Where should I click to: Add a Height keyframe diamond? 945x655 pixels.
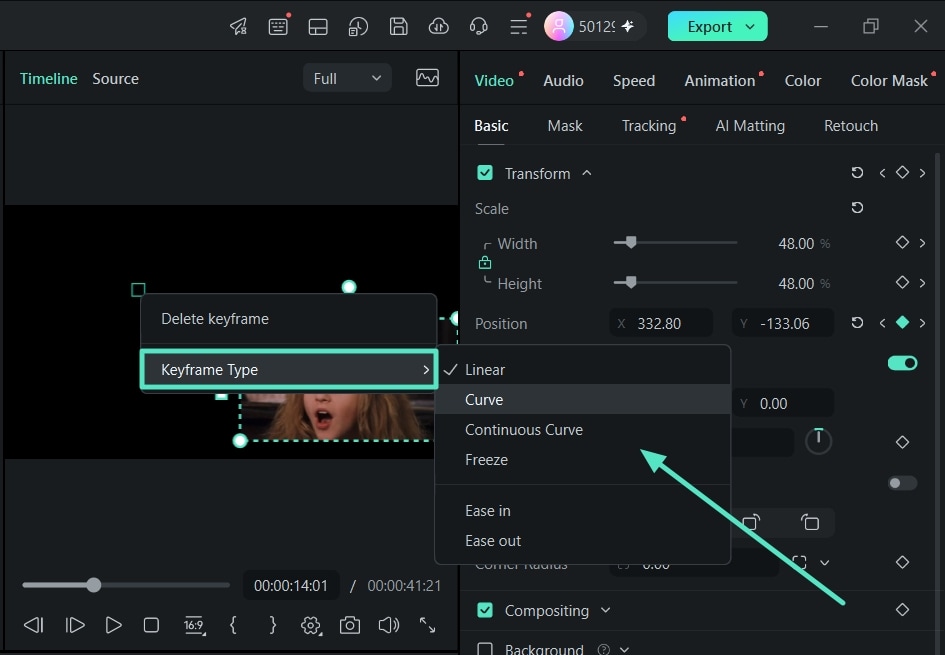[x=902, y=283]
